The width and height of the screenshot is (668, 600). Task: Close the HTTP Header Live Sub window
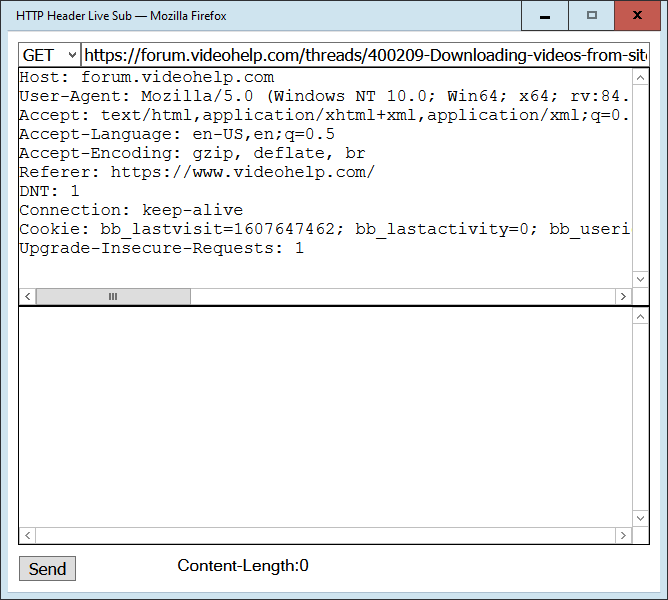[x=637, y=16]
